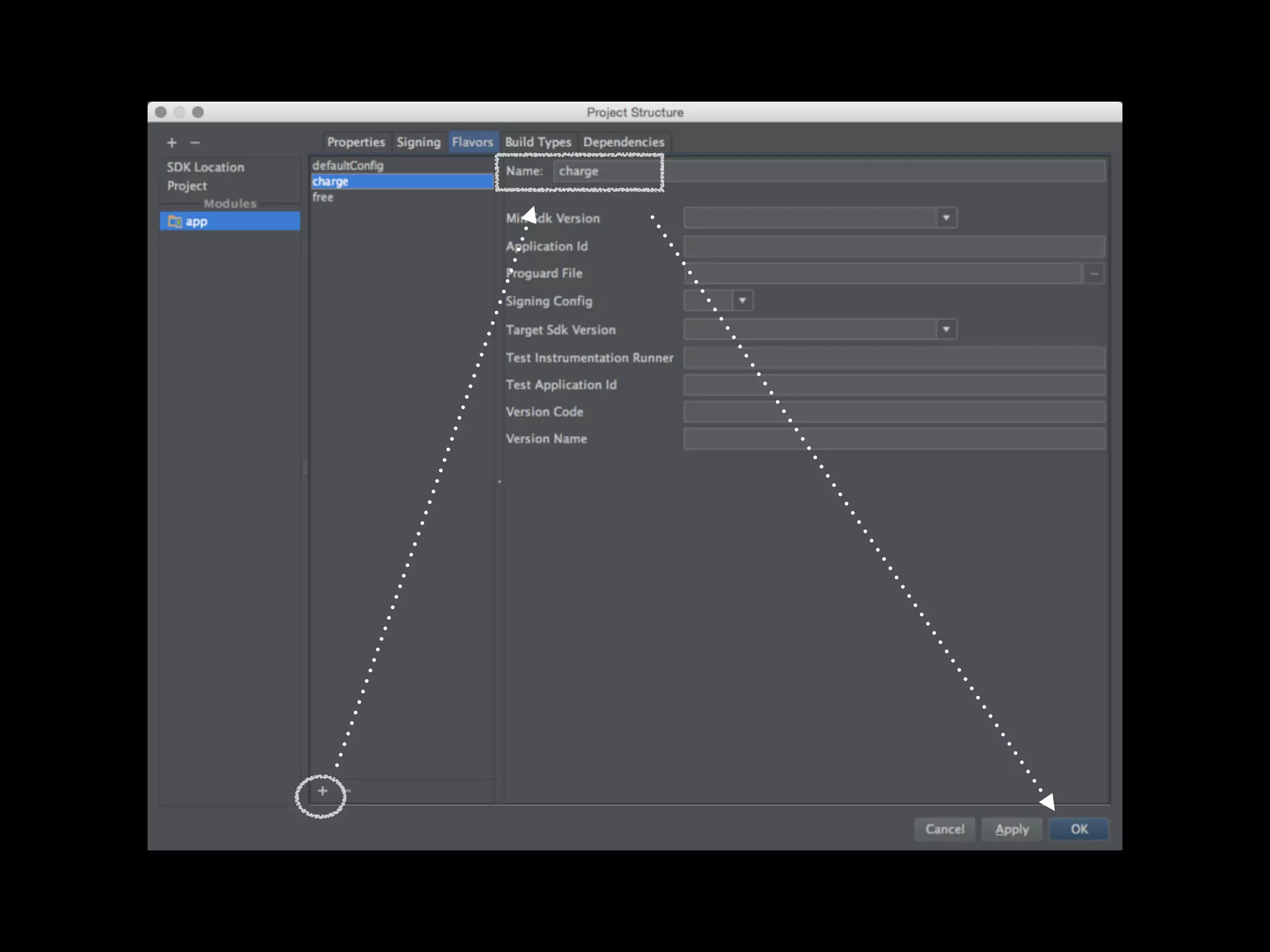Click the add module plus icon
The width and height of the screenshot is (1270, 952).
[172, 143]
